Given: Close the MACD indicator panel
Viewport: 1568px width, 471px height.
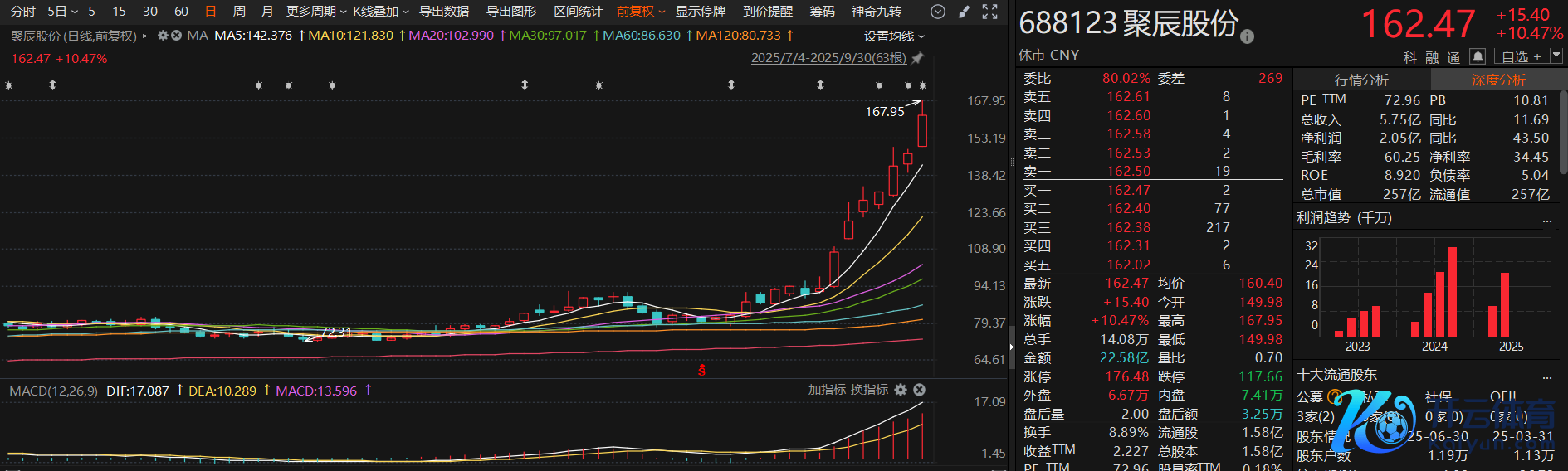Looking at the screenshot, I should (x=919, y=390).
